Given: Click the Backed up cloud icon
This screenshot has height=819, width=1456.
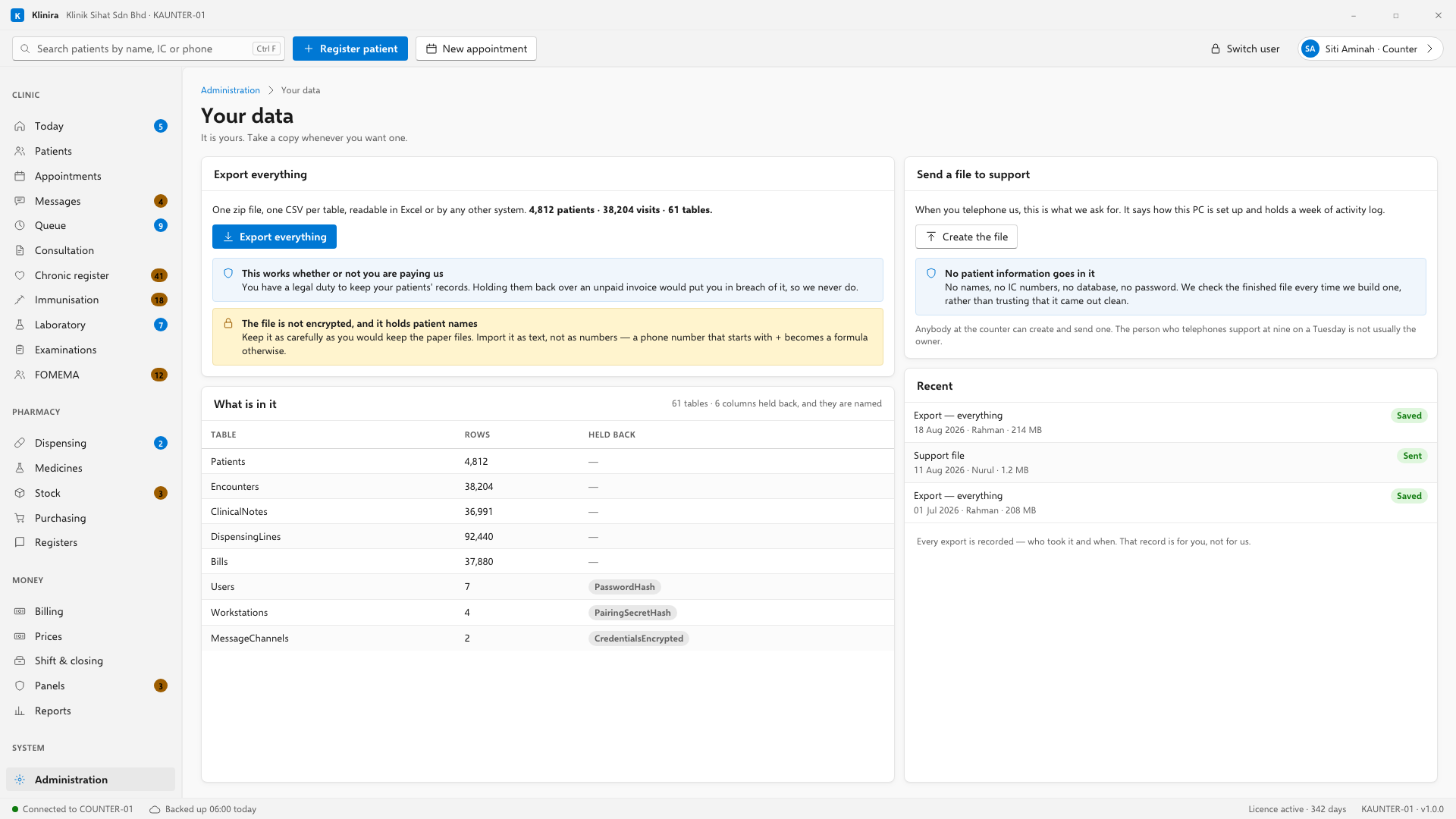Looking at the screenshot, I should [x=155, y=809].
